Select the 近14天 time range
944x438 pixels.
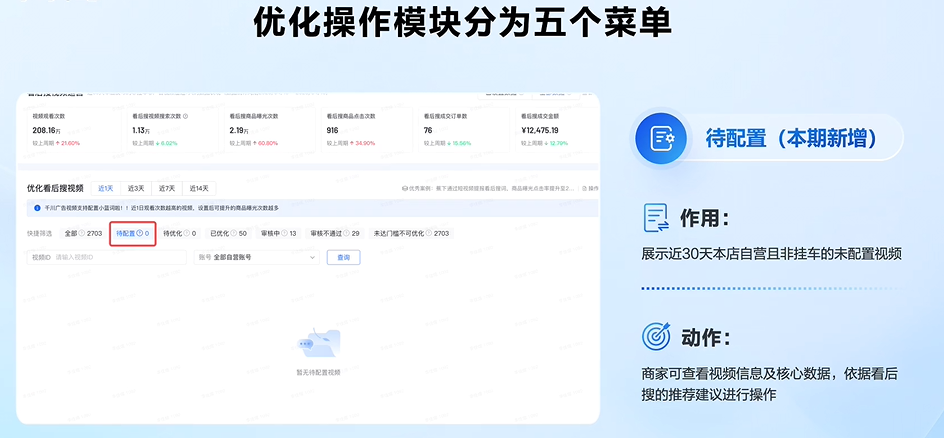coord(199,188)
